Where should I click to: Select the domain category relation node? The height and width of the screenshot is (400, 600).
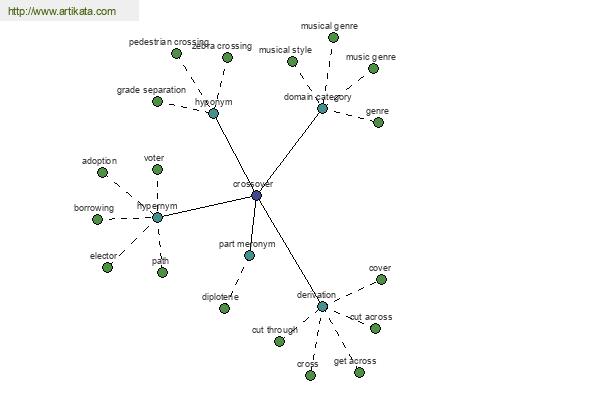point(323,108)
